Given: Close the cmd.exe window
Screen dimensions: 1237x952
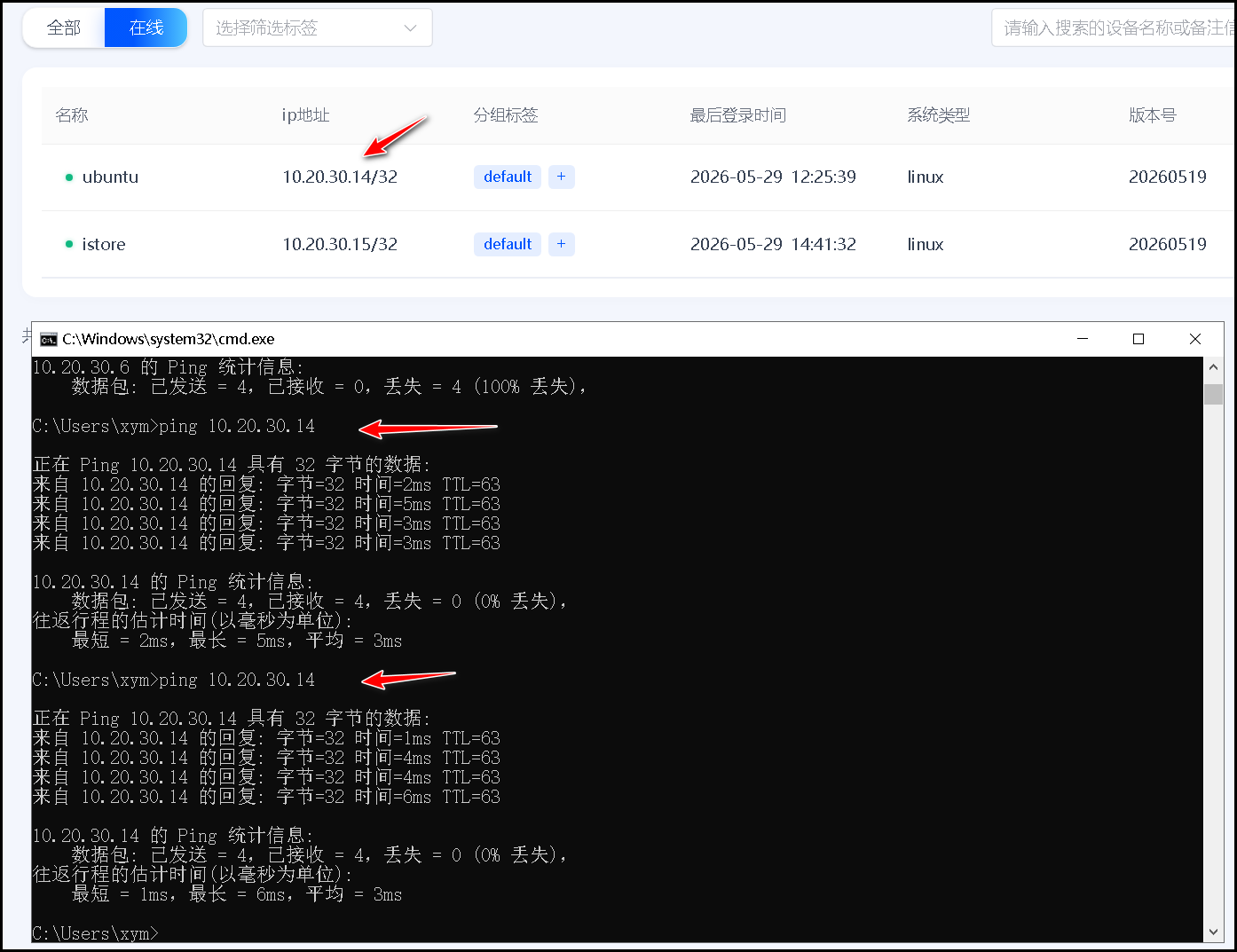Looking at the screenshot, I should click(1195, 339).
